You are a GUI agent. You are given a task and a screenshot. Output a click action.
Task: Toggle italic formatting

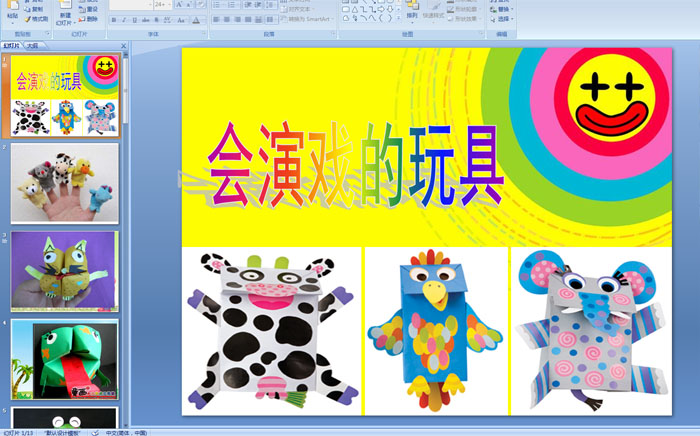[x=124, y=20]
